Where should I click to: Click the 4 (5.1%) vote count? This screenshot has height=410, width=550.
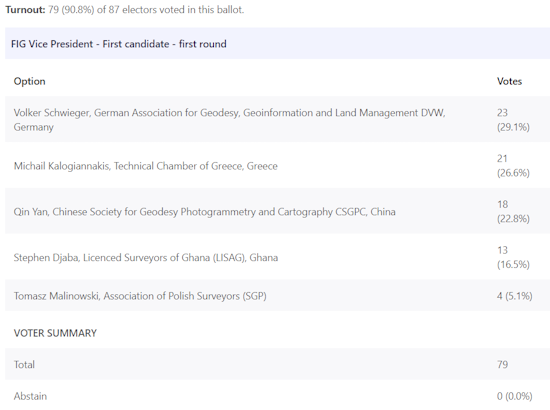tap(515, 296)
